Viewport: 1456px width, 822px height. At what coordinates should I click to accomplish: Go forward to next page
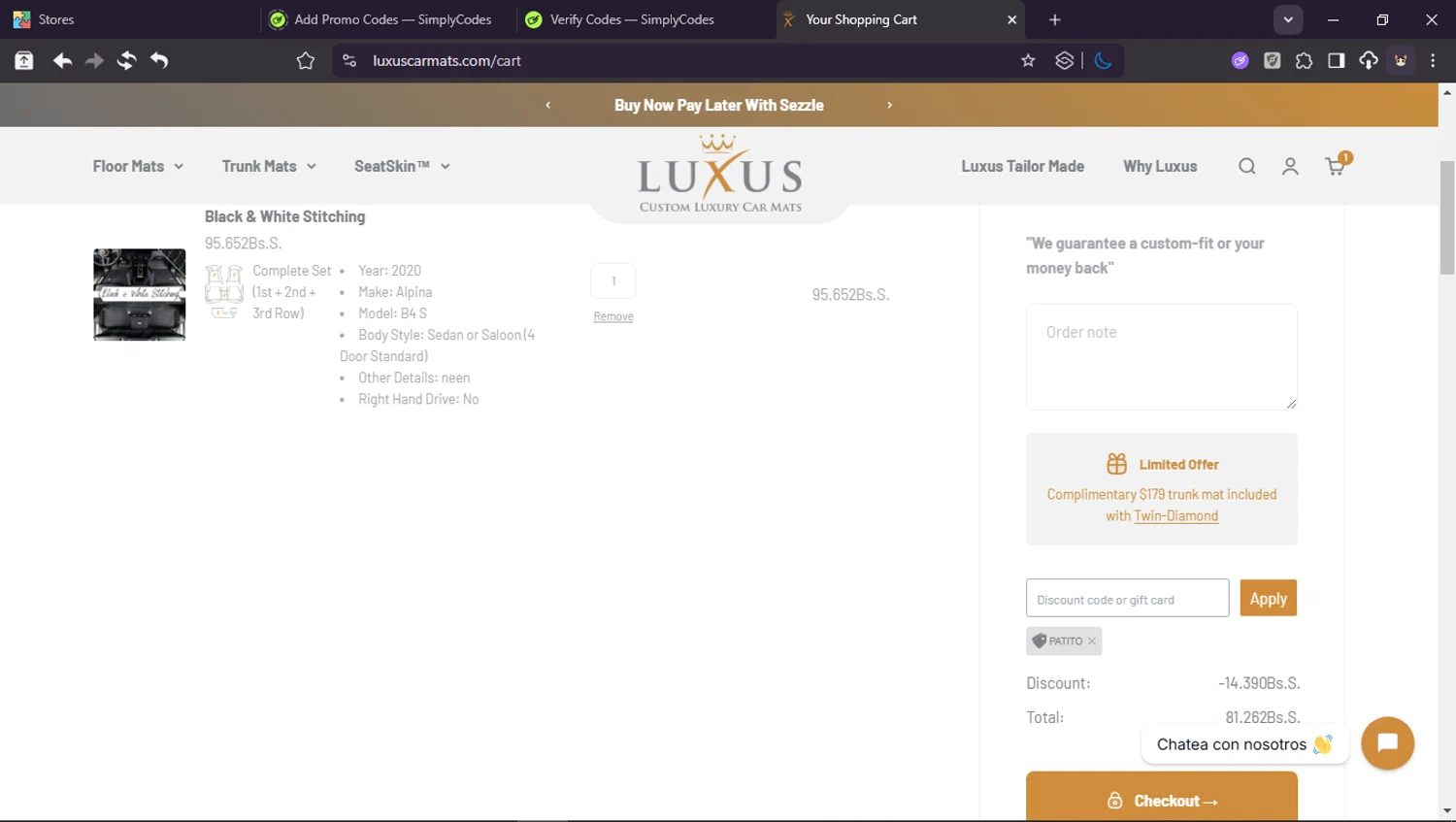tap(94, 60)
